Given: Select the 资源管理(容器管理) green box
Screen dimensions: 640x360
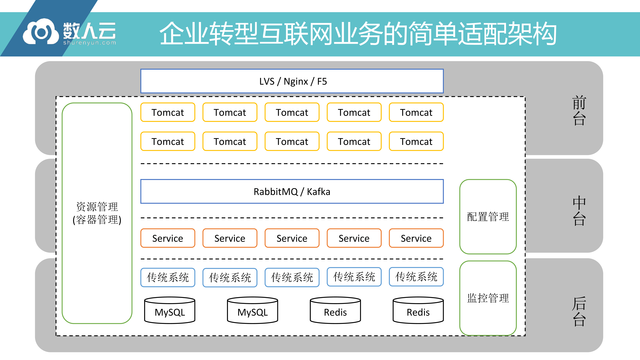Looking at the screenshot, I should click(97, 213).
